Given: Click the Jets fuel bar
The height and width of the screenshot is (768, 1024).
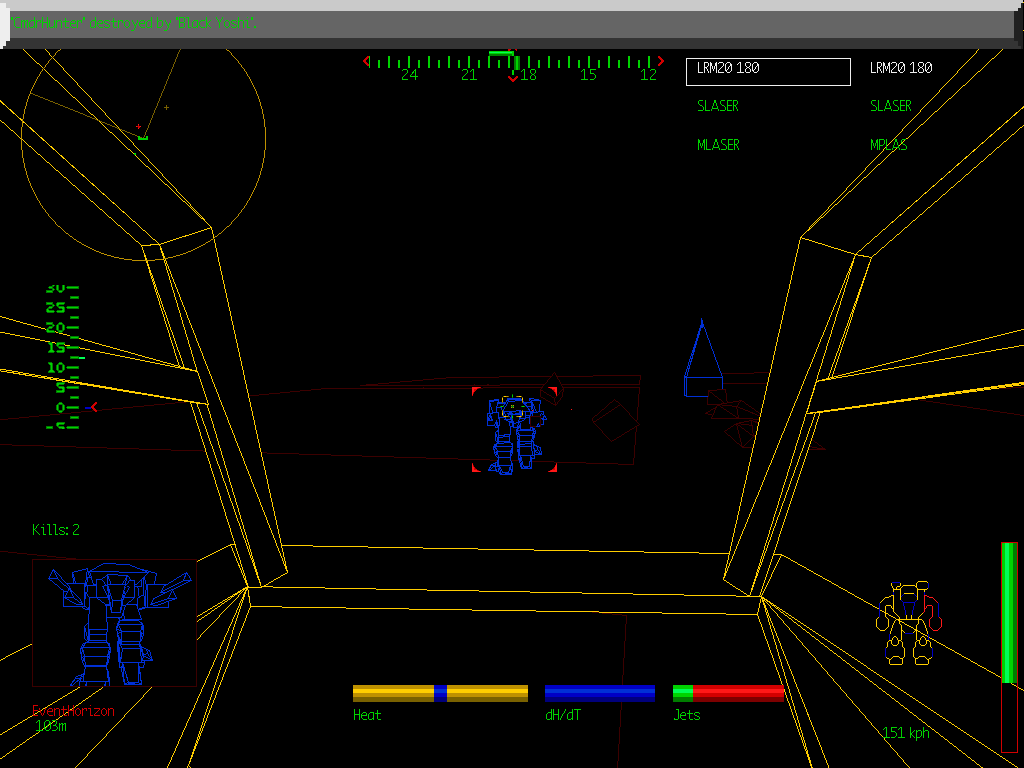Looking at the screenshot, I should (728, 693).
